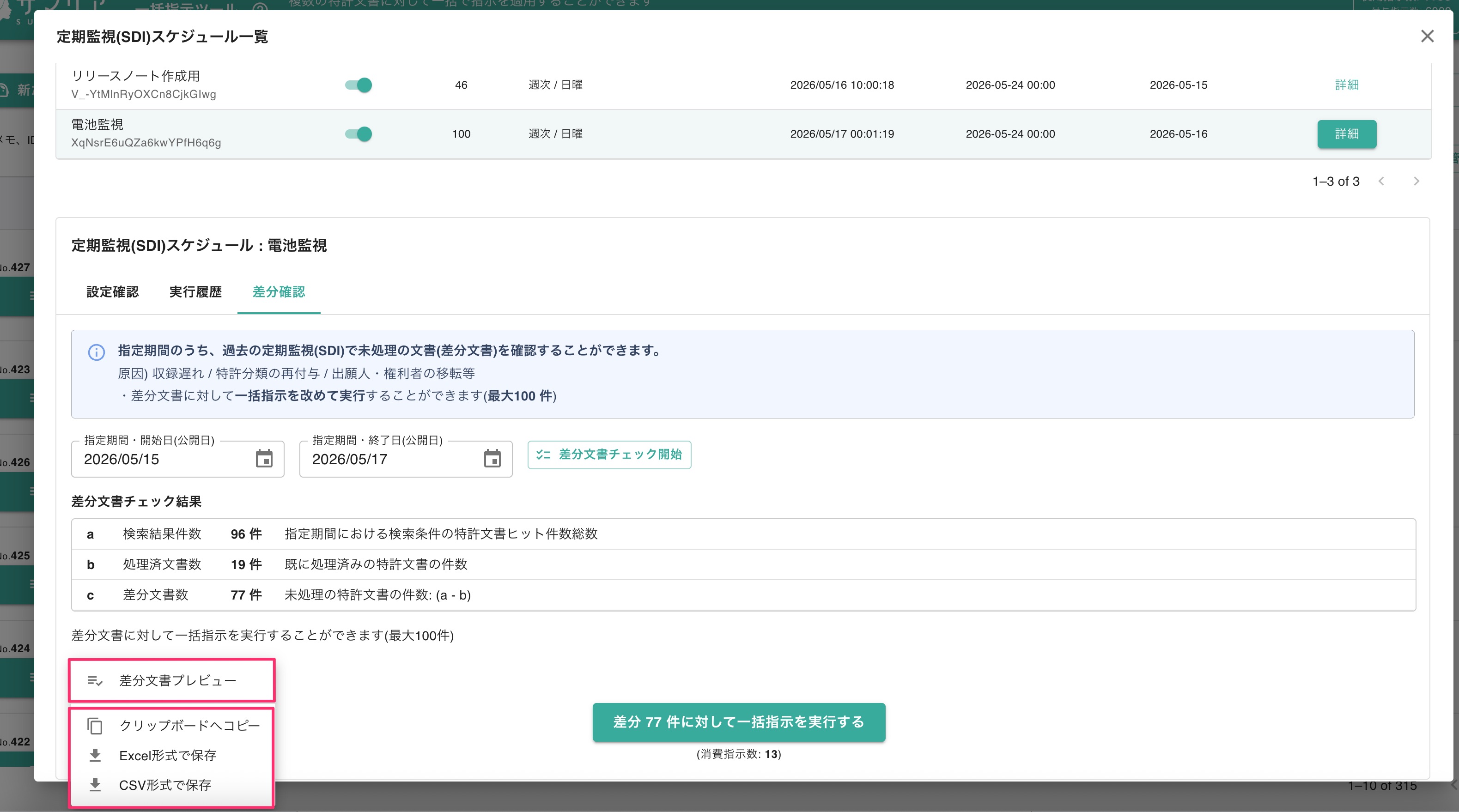Click last run time 2026/05/16 10:00:18
1459x812 pixels.
pyautogui.click(x=842, y=85)
